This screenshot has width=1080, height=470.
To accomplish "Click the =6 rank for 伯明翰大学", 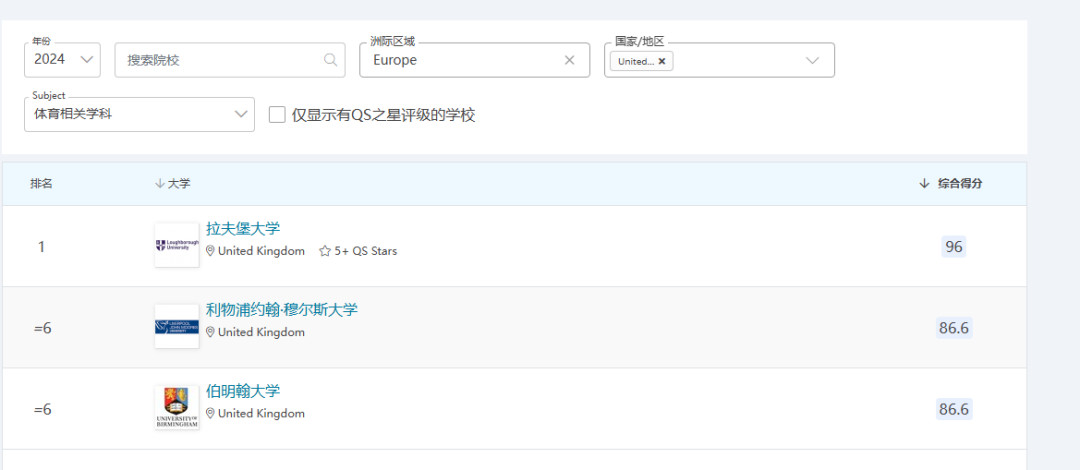I will pos(43,409).
